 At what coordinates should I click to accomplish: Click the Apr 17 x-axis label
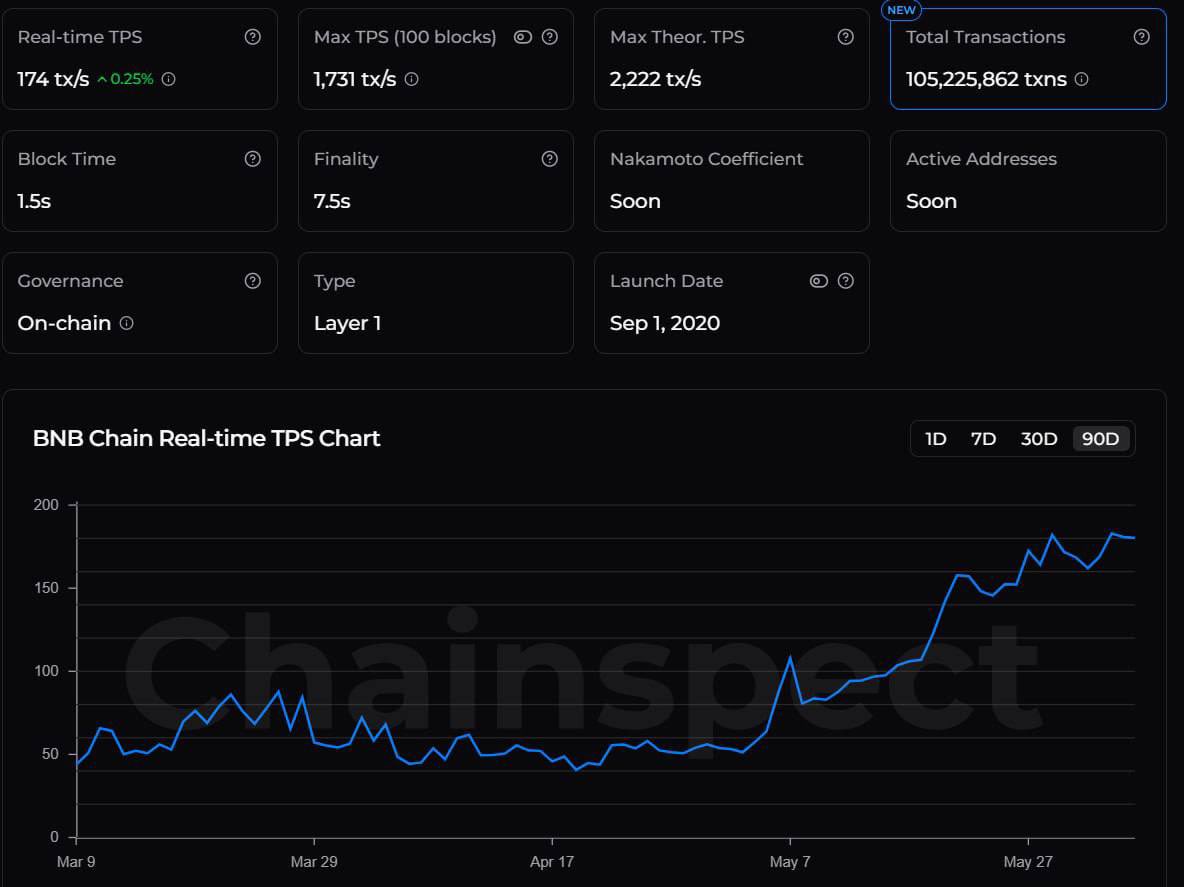[552, 861]
